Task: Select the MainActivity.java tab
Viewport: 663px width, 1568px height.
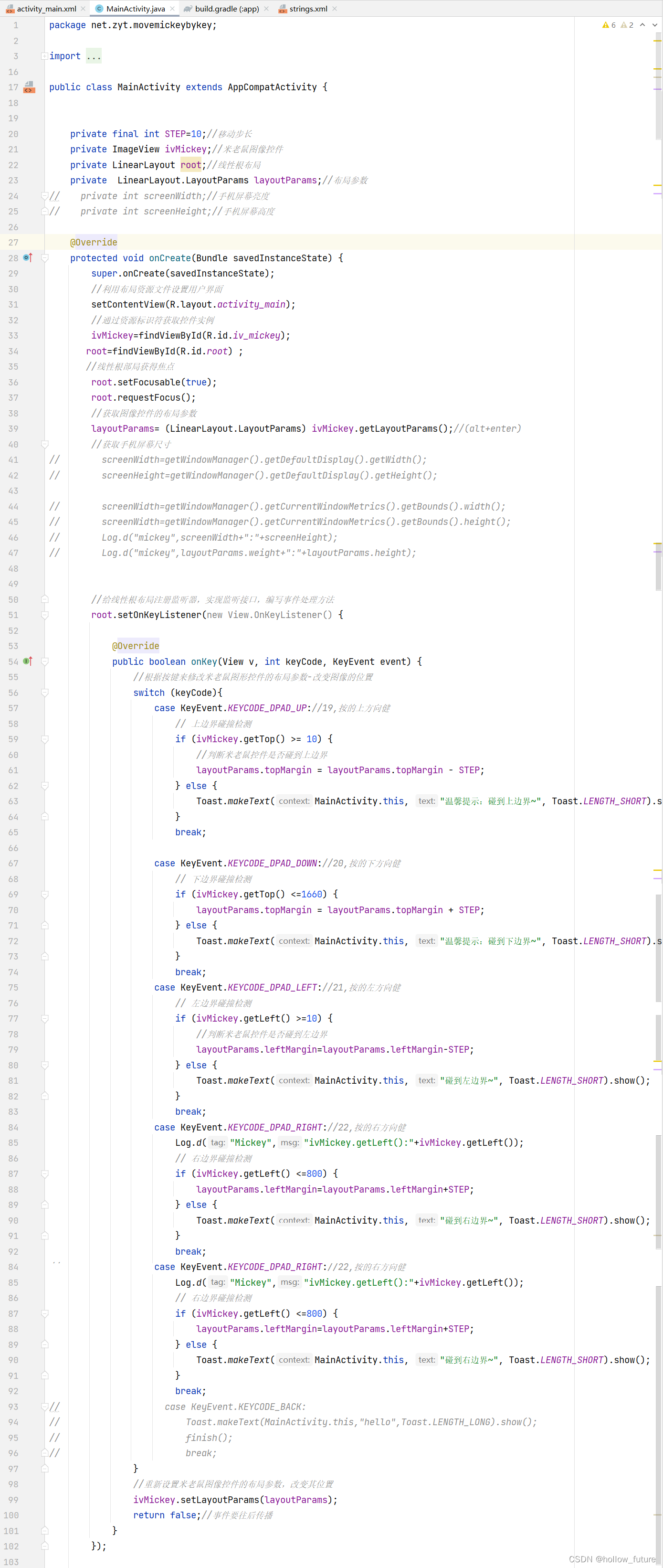Action: coord(135,9)
